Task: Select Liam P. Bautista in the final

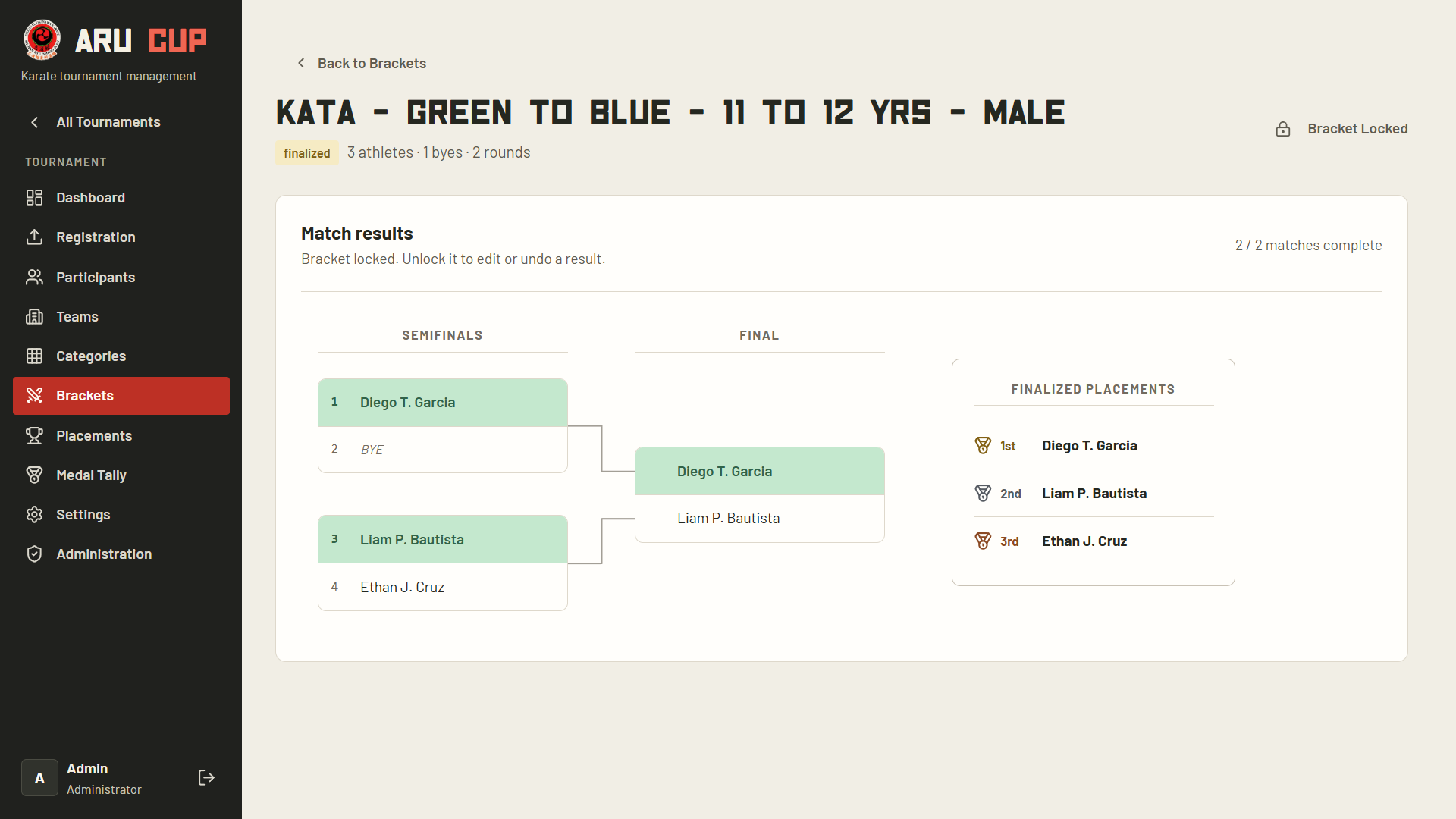Action: pyautogui.click(x=760, y=519)
